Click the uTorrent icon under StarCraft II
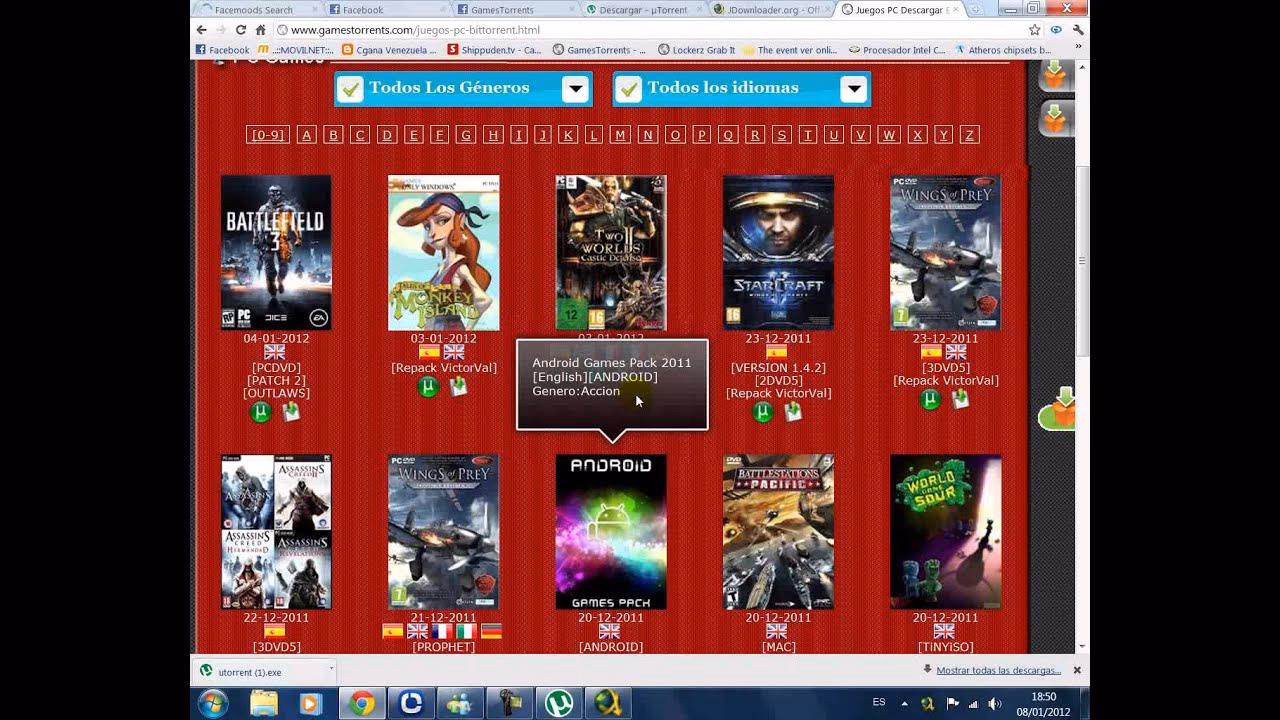Image resolution: width=1280 pixels, height=720 pixels. 763,411
